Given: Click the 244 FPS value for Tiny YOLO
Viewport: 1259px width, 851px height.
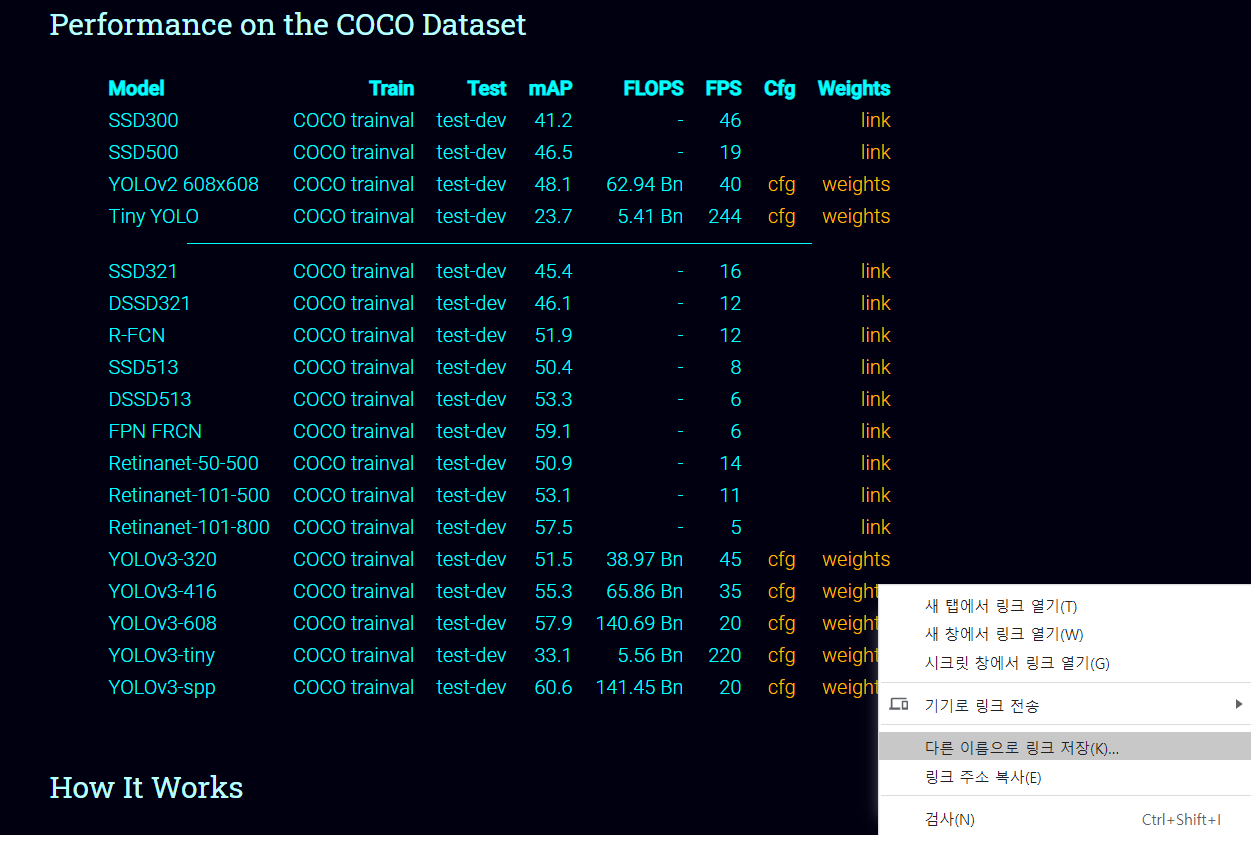Looking at the screenshot, I should click(x=725, y=216).
